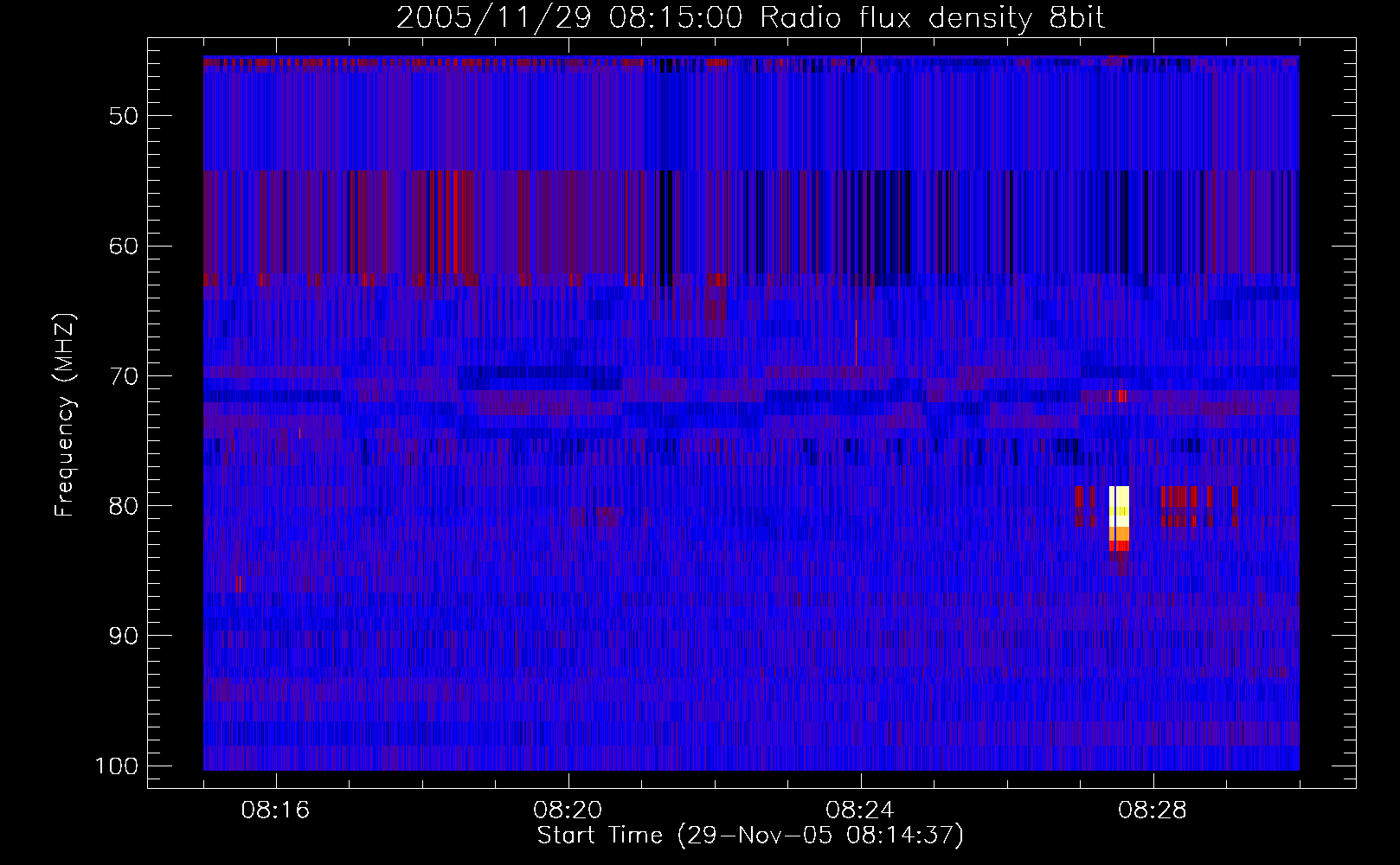Click the 08:20 time tick label
Screen dimensions: 1400x865
(568, 811)
